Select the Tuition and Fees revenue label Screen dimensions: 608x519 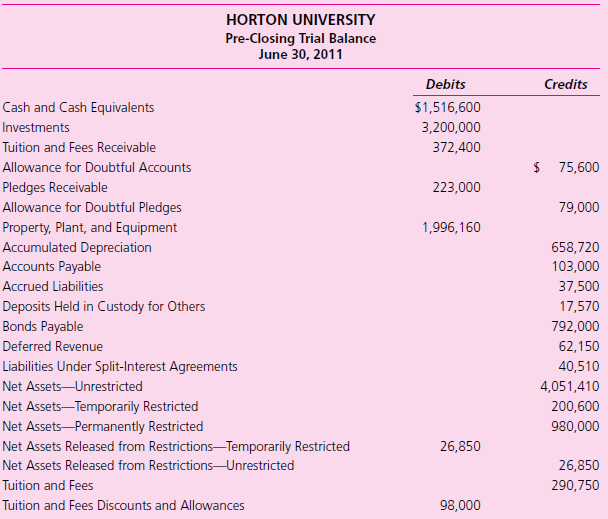click(48, 486)
